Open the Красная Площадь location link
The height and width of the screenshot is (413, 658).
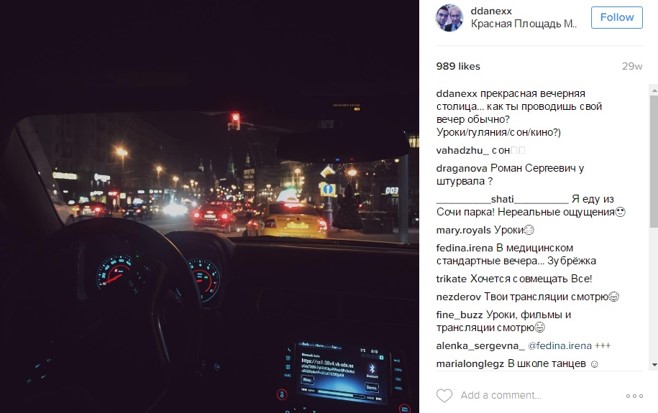523,24
